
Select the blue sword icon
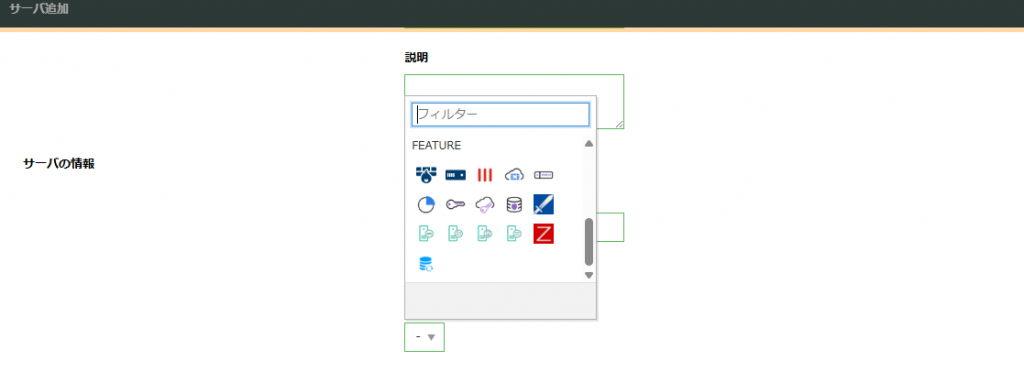(543, 205)
